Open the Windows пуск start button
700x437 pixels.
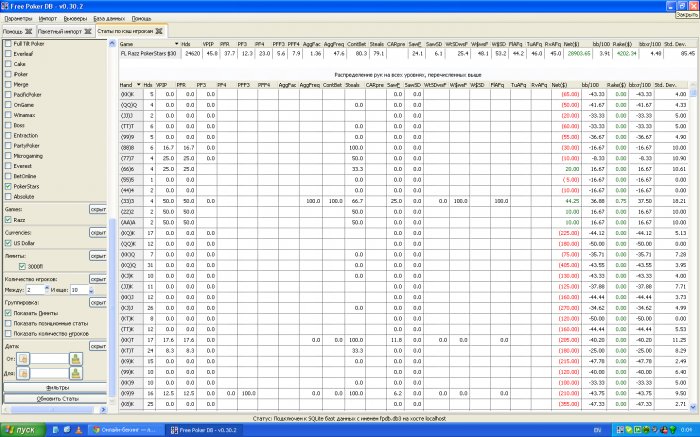pos(22,430)
